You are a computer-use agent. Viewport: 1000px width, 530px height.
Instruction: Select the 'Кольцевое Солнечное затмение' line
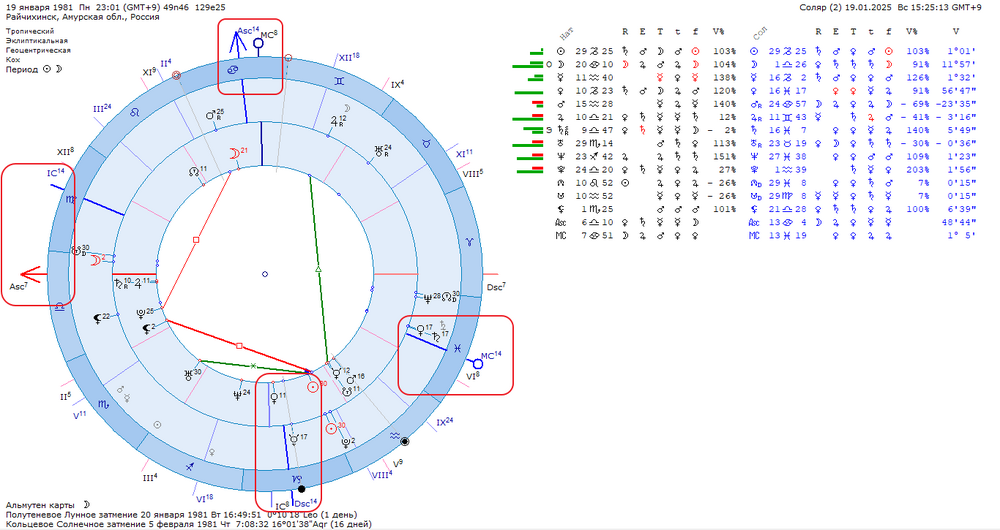[x=188, y=524]
